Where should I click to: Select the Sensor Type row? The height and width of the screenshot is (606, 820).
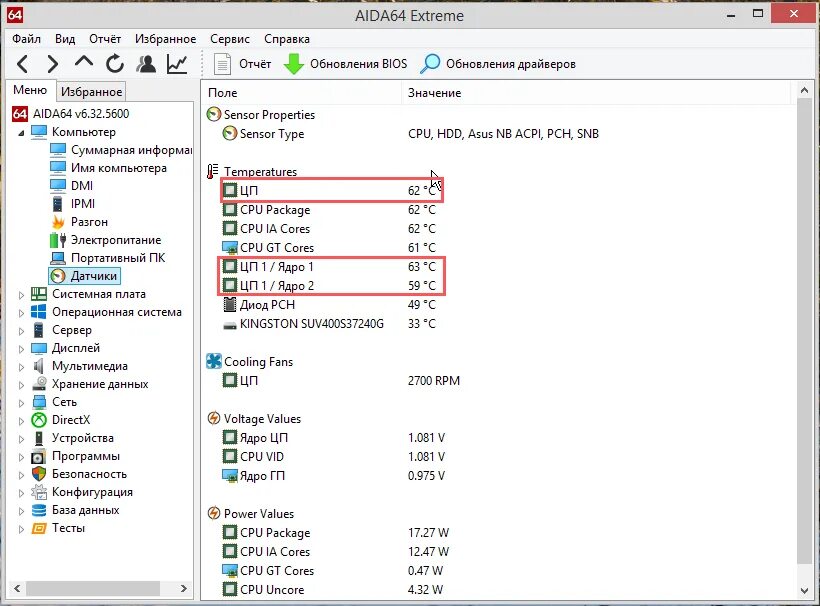(411, 134)
